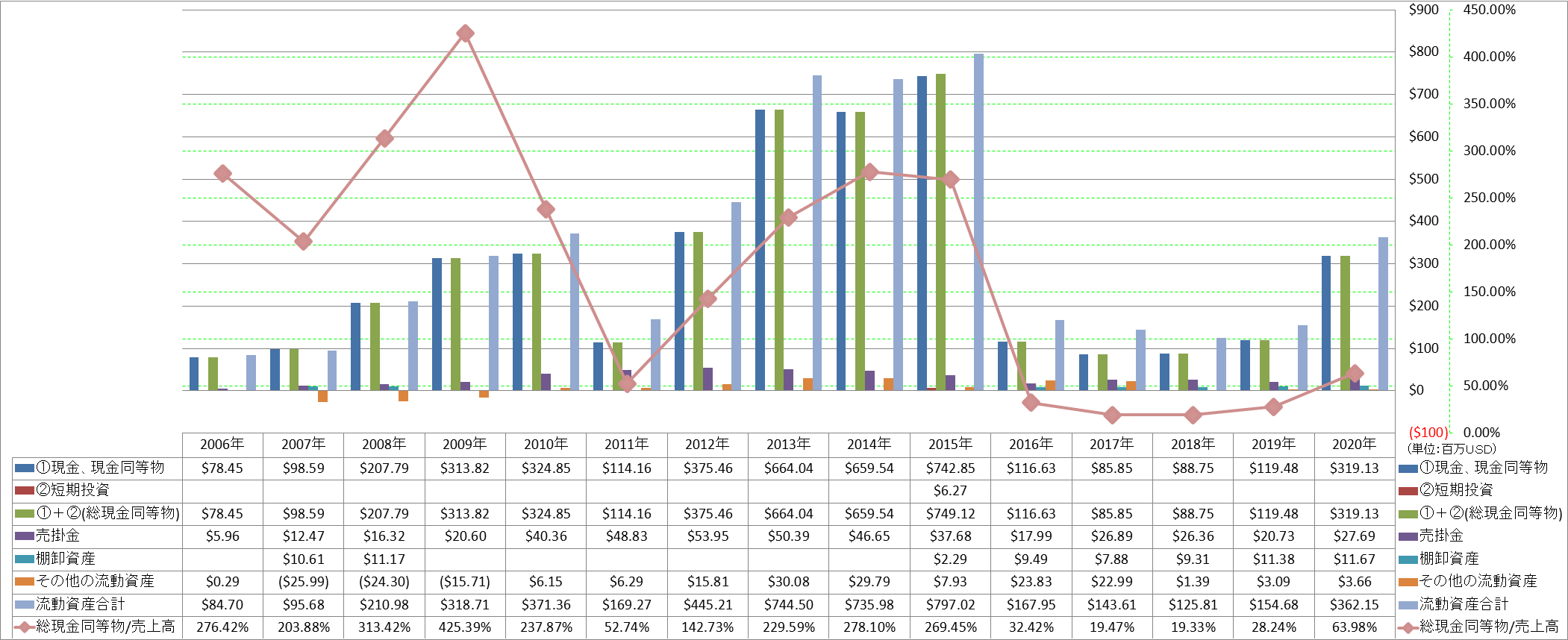
Task: Click the $445.21 cell in 2012年 column
Action: [708, 605]
